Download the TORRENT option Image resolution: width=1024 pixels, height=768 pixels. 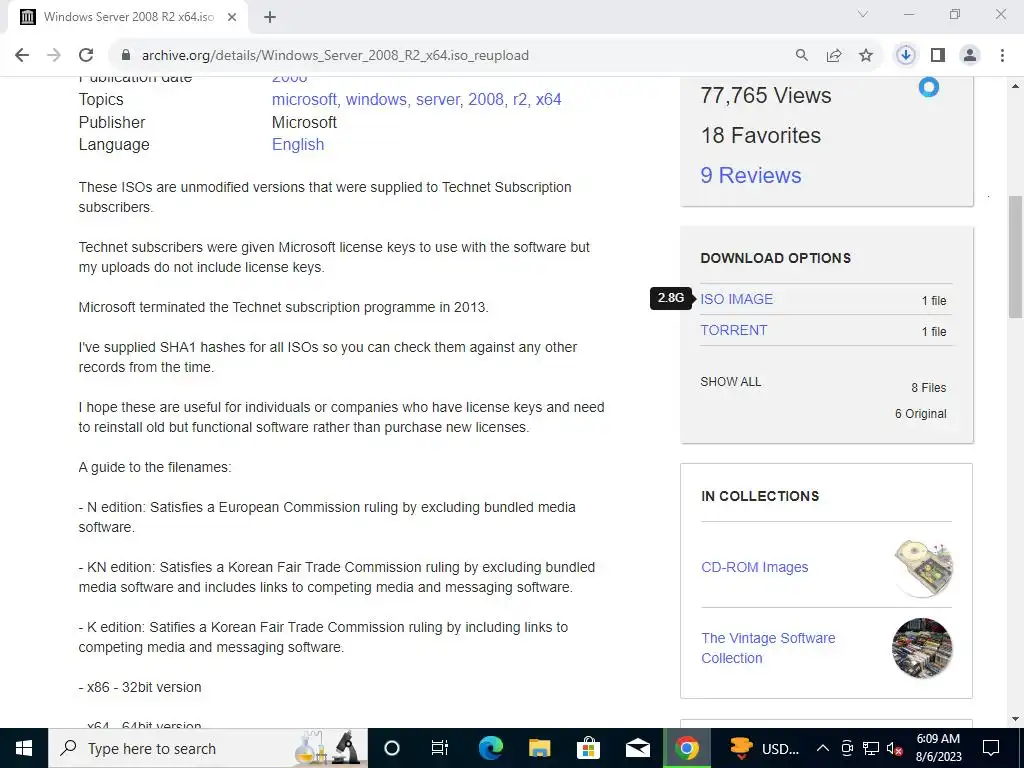tap(733, 330)
